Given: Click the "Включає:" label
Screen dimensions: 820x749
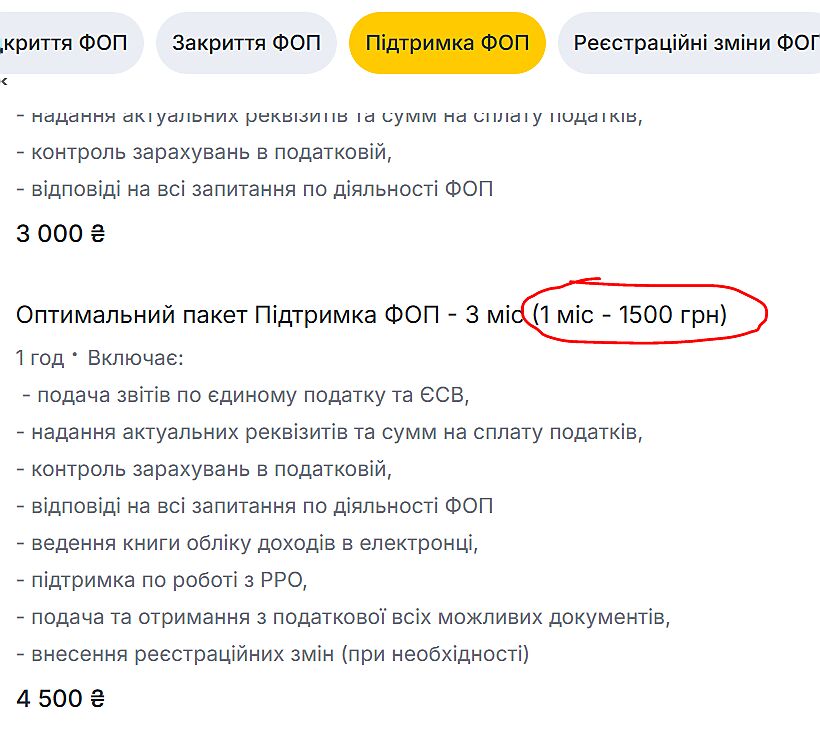Looking at the screenshot, I should 136,358.
